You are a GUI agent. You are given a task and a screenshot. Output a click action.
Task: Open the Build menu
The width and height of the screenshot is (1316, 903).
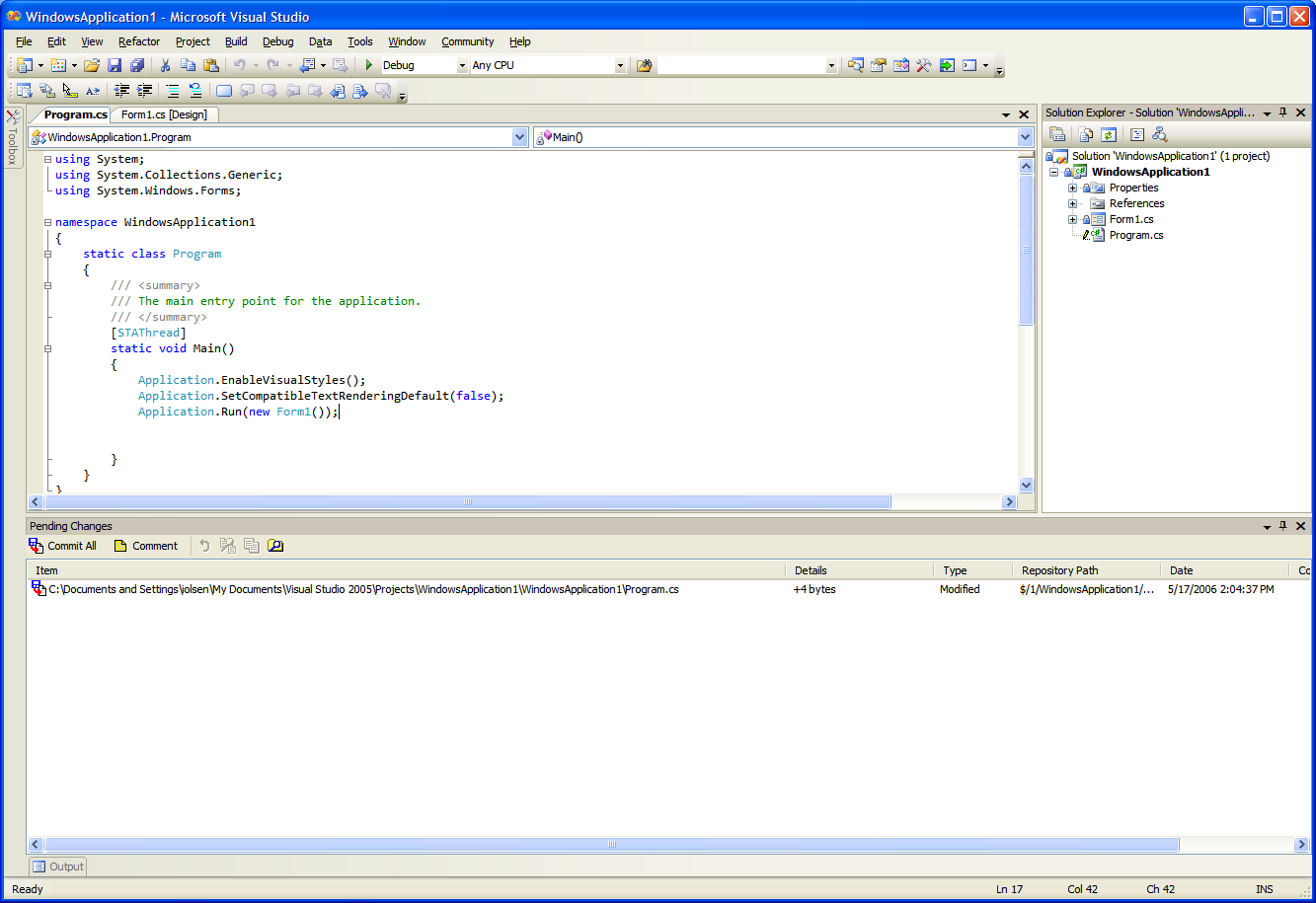click(236, 41)
